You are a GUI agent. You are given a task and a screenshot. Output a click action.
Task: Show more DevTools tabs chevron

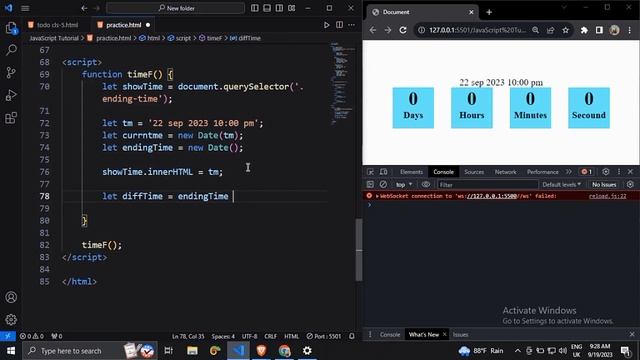[569, 172]
